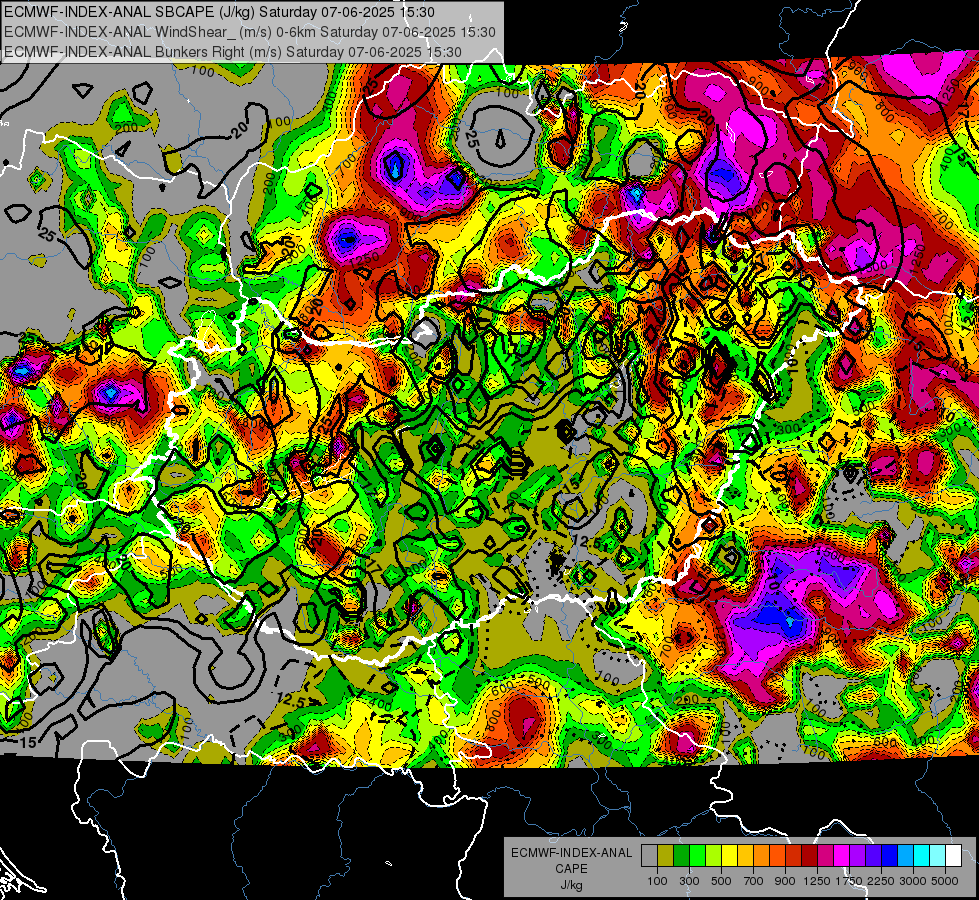Pick the bright magenta legend swatch
979x900 pixels.
[842, 856]
